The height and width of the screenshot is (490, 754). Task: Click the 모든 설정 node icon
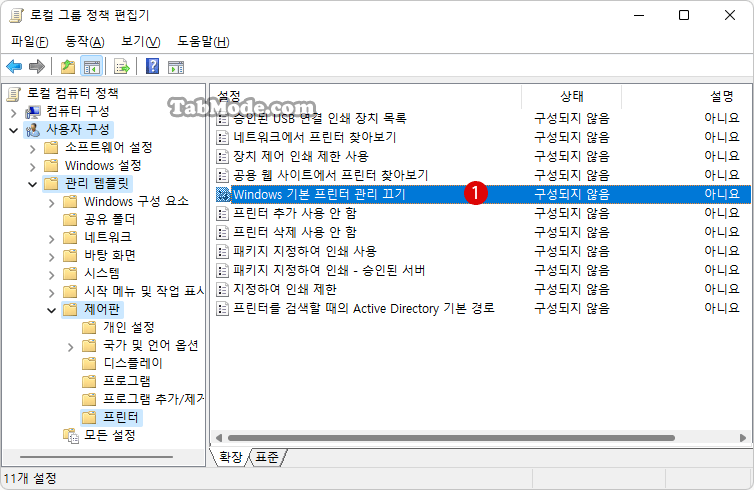pyautogui.click(x=71, y=436)
